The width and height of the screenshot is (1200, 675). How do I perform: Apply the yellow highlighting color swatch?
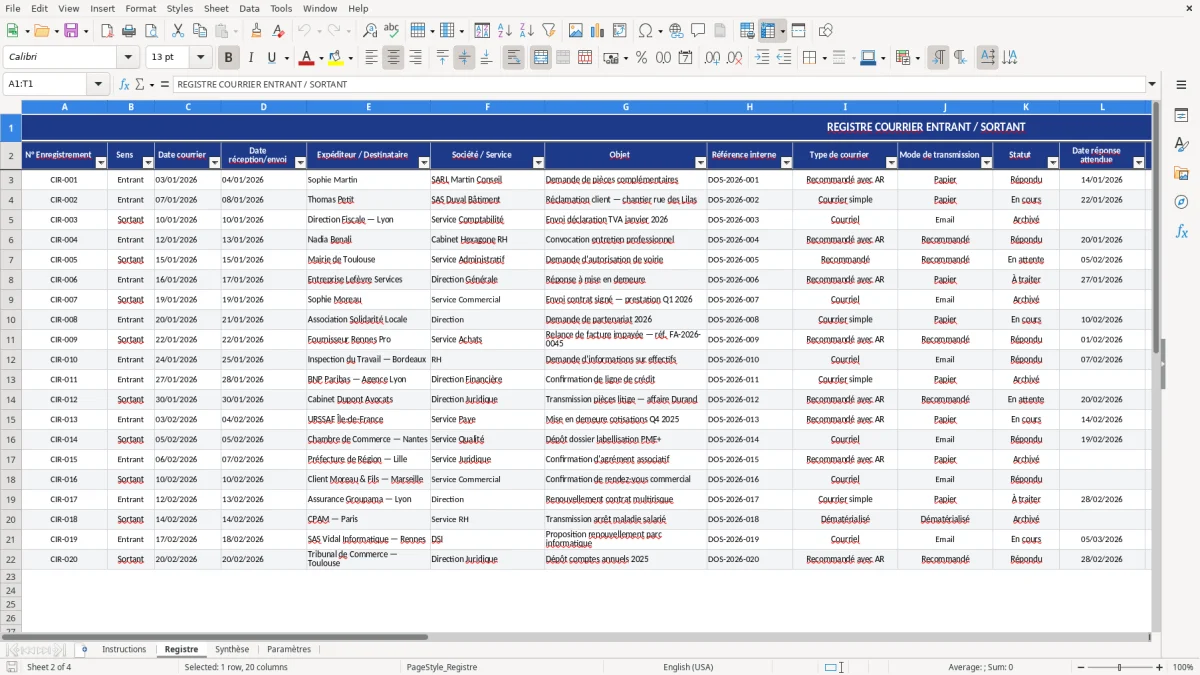[x=335, y=58]
